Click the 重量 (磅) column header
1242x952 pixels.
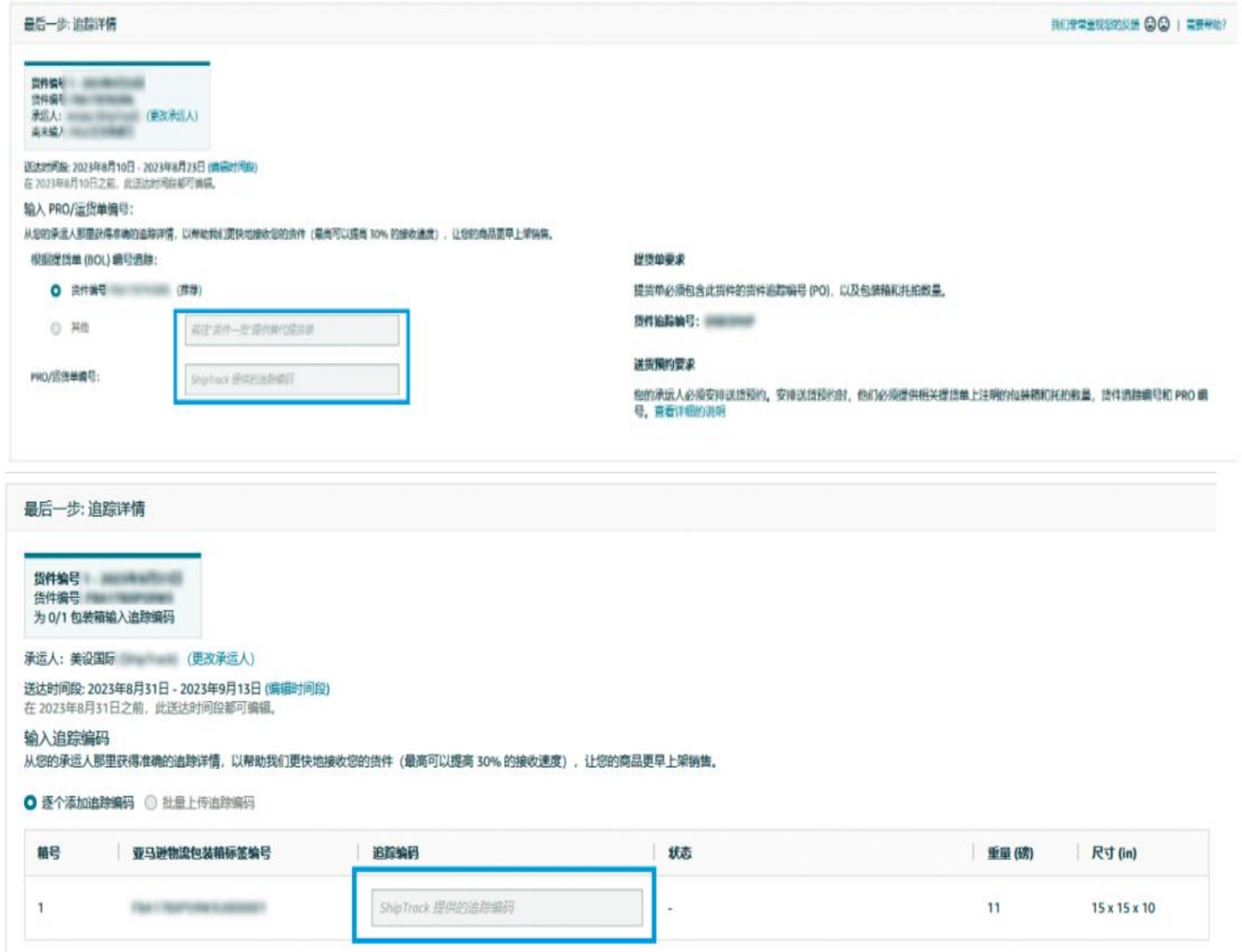[1010, 853]
